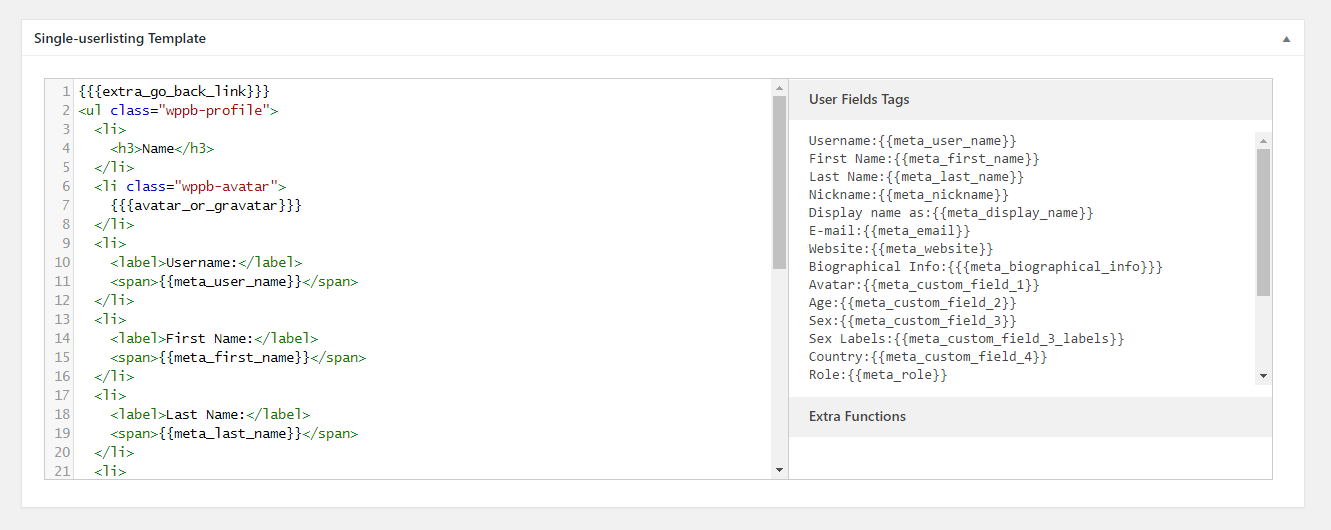Choose the E-mail {{meta_email}} tag
The width and height of the screenshot is (1331, 530).
point(889,231)
